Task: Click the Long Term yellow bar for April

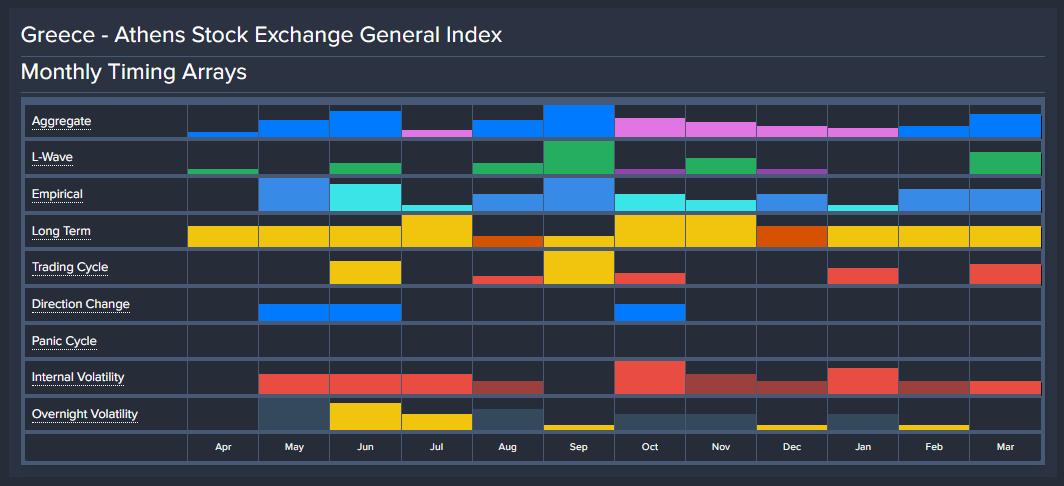Action: (x=223, y=236)
